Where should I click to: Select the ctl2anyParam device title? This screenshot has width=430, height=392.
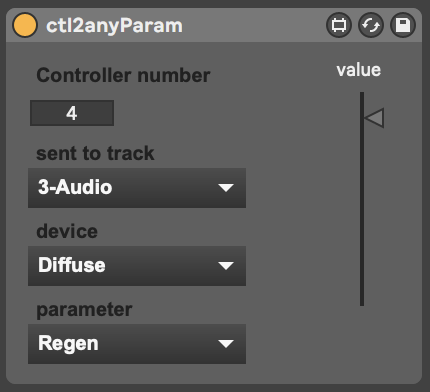[x=114, y=26]
